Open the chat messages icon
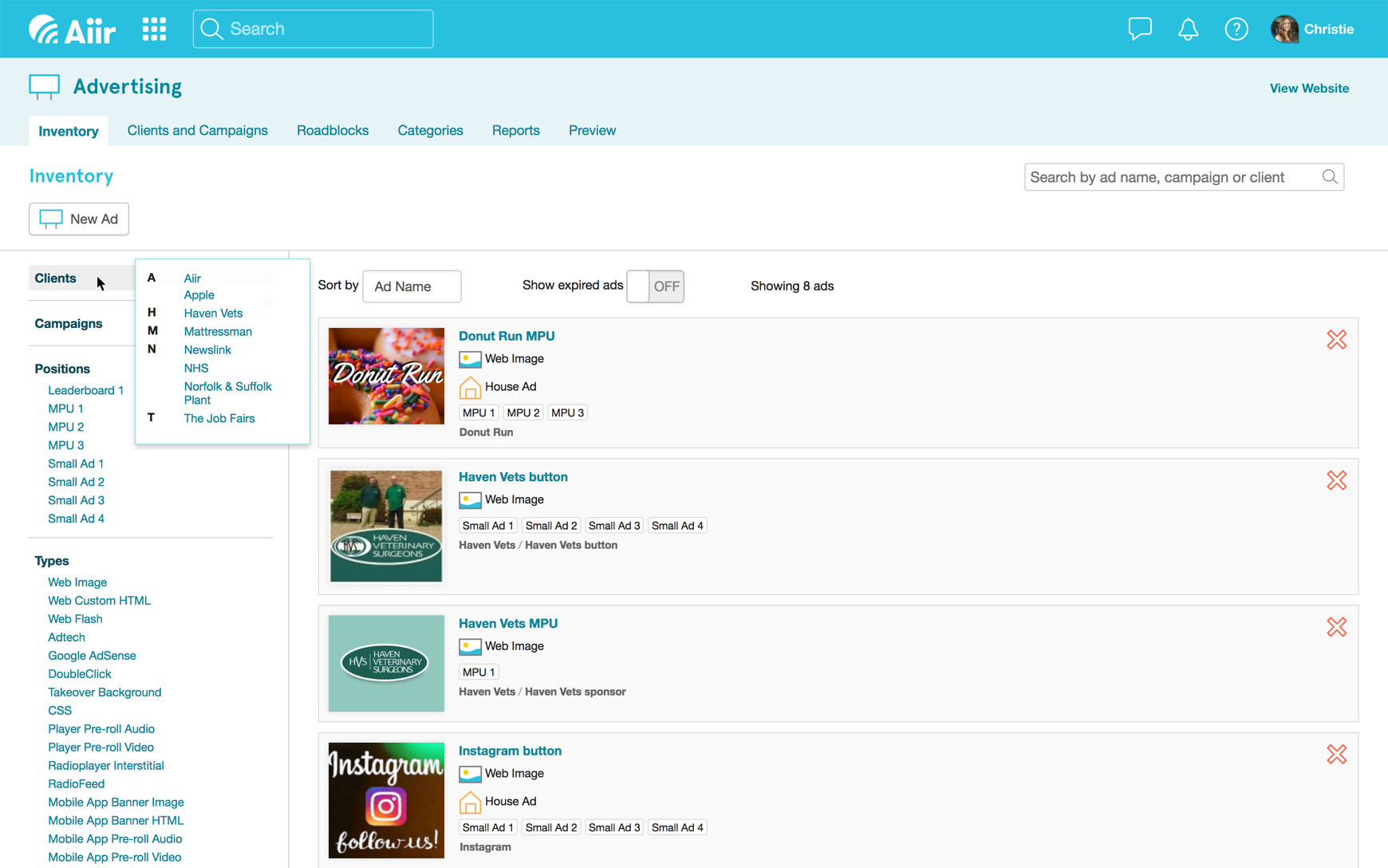The width and height of the screenshot is (1388, 868). pos(1140,29)
